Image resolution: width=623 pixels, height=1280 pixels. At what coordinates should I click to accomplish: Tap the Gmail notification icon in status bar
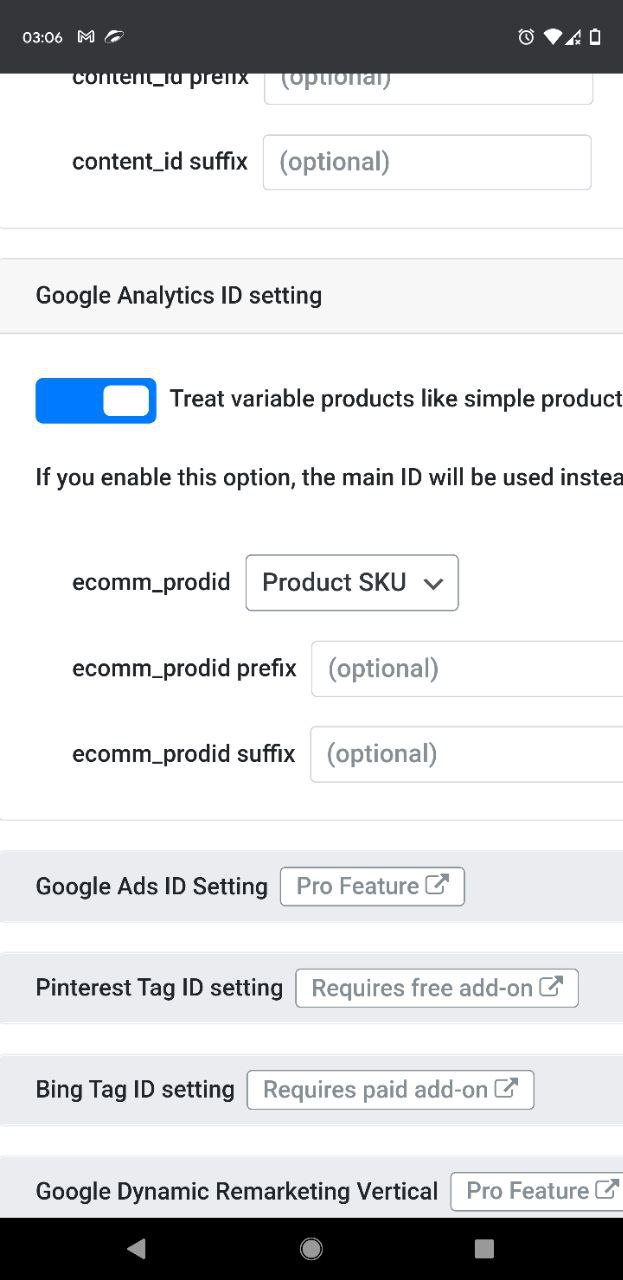(x=86, y=37)
